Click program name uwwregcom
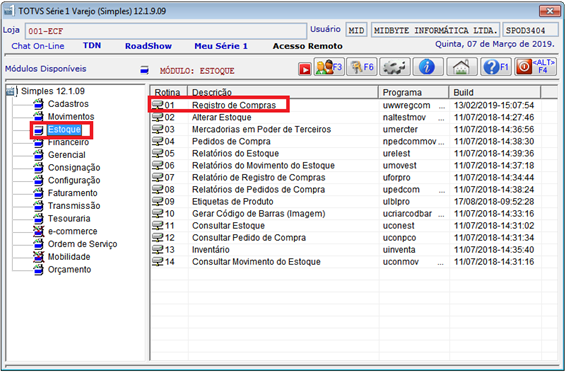The image size is (566, 373). (406, 105)
